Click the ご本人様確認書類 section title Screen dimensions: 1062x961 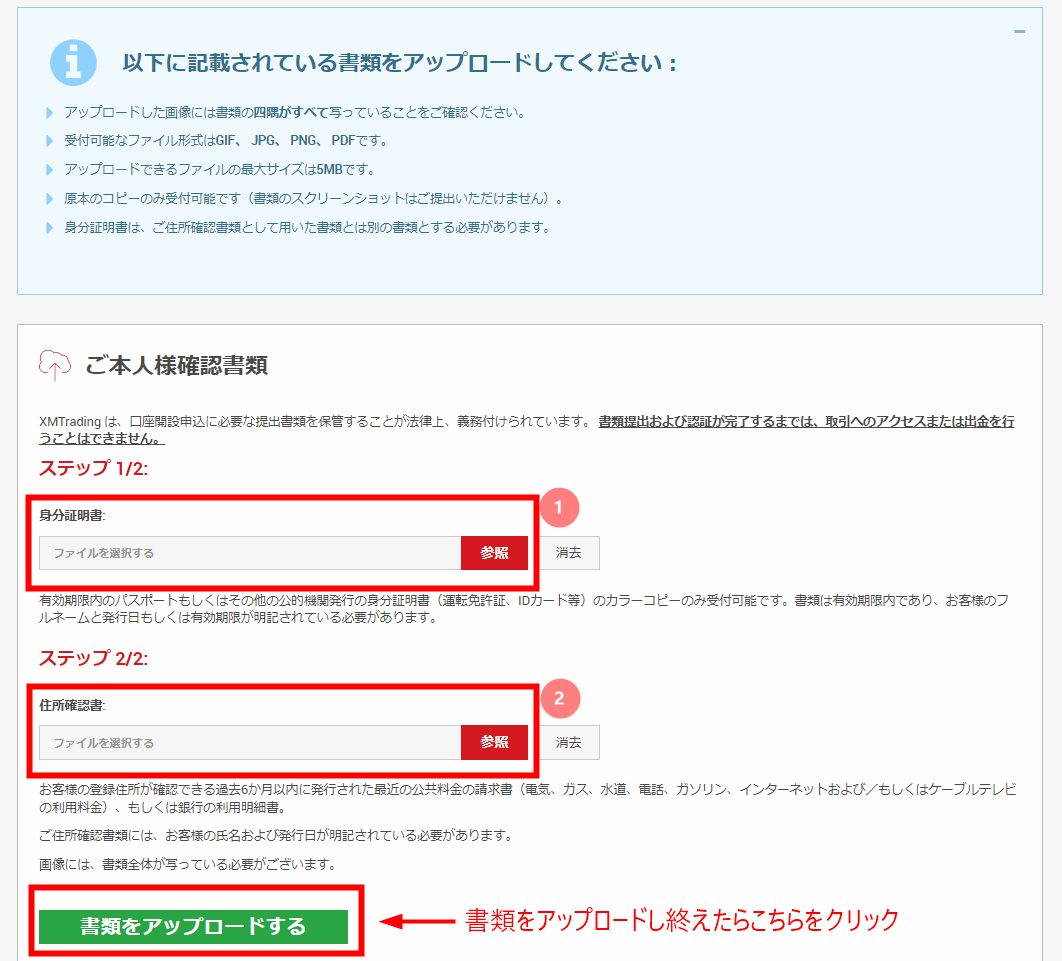[x=176, y=366]
